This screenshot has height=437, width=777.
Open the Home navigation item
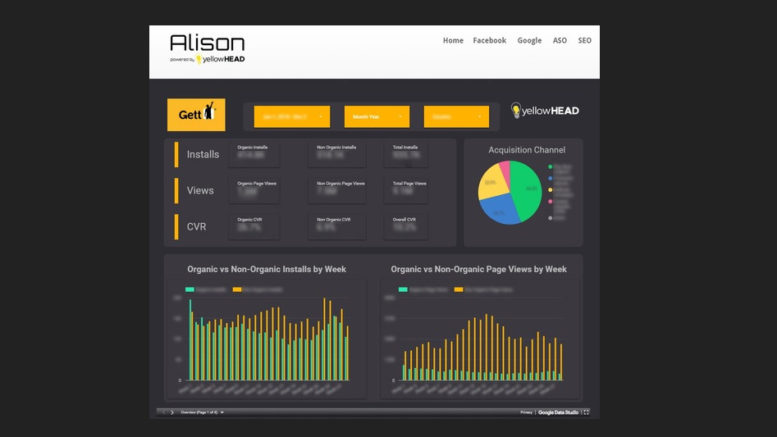453,41
